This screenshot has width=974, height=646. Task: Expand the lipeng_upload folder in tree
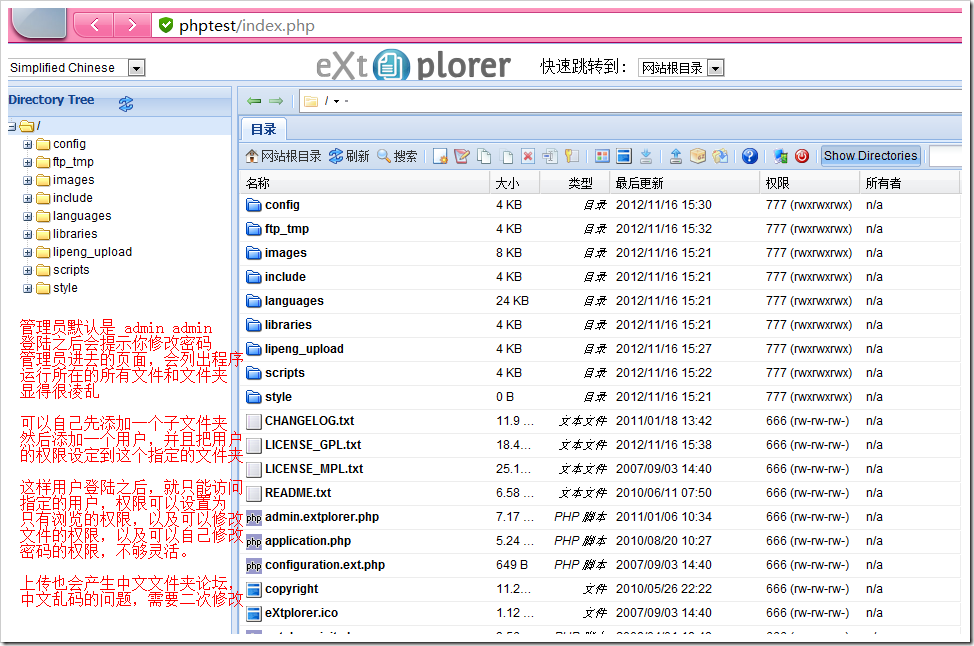[27, 253]
